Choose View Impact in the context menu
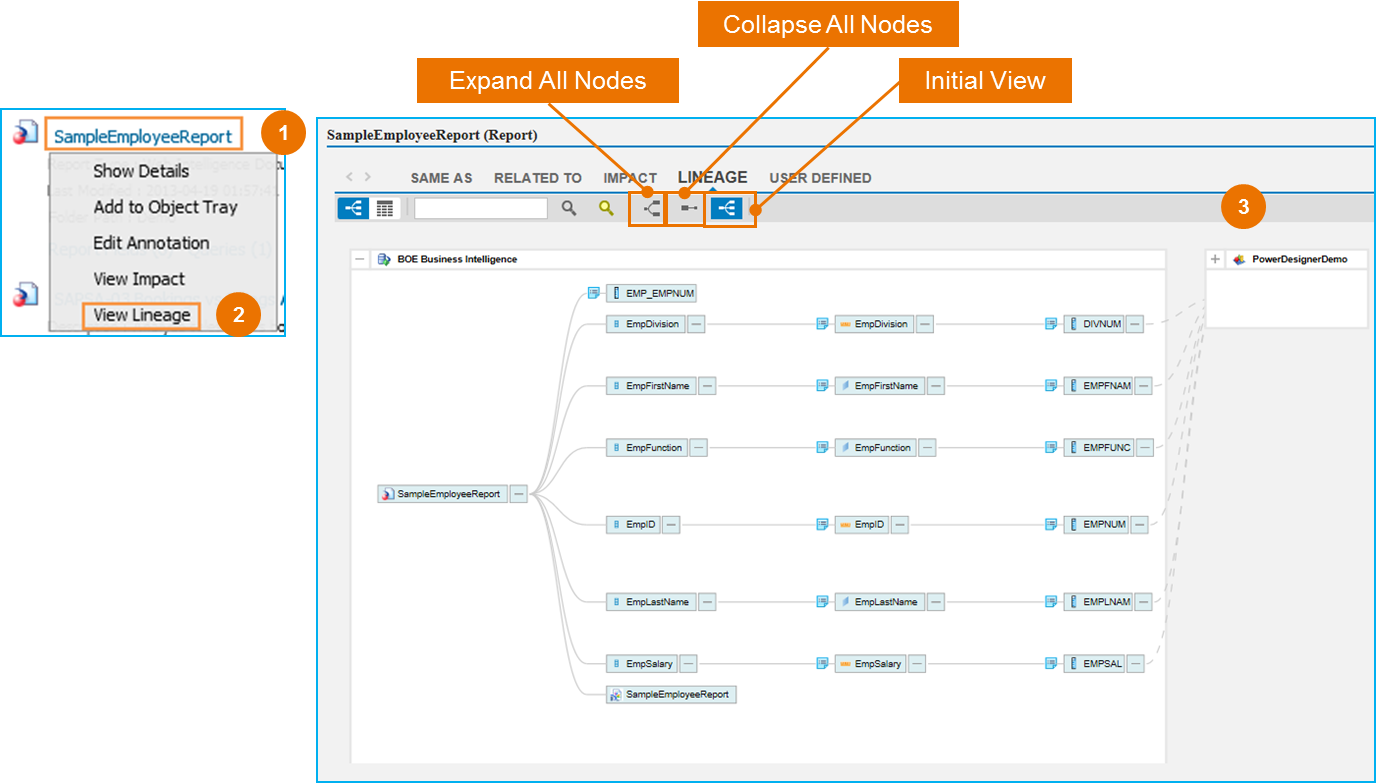1376x783 pixels. (x=139, y=279)
